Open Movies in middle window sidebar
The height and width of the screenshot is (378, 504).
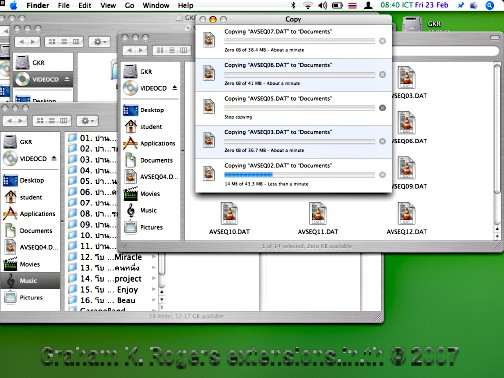[x=150, y=194]
